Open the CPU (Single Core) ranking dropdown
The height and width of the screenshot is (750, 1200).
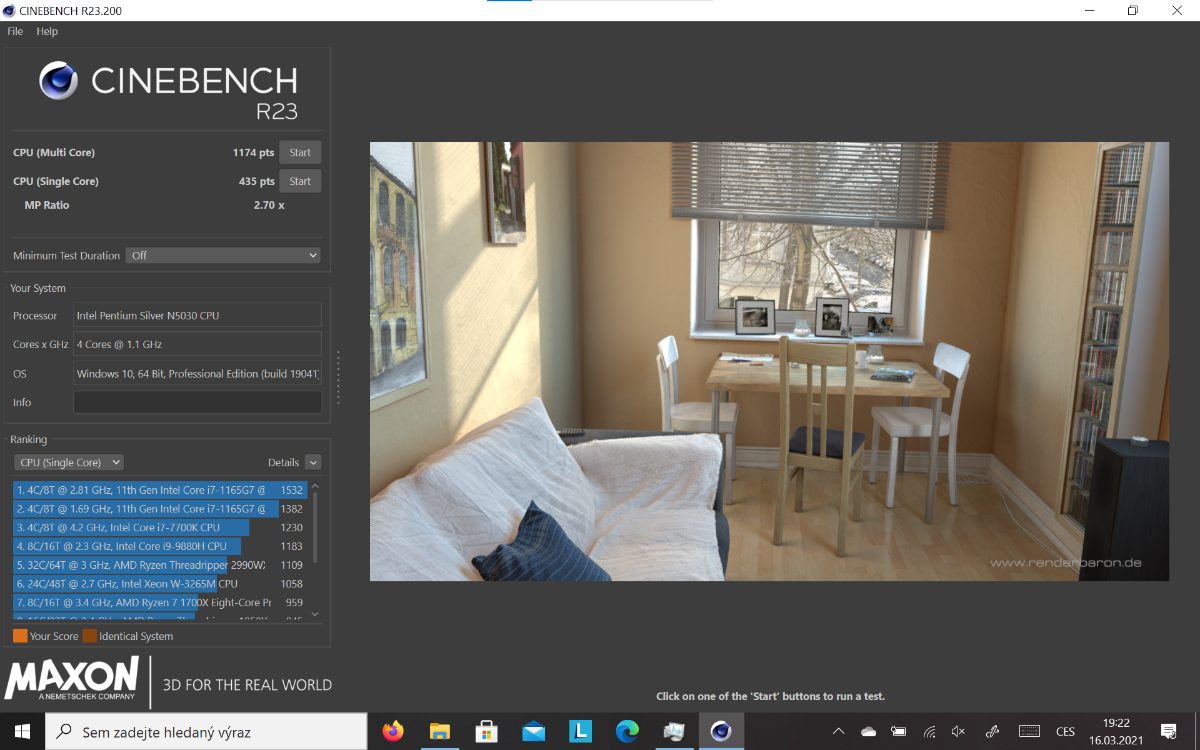[69, 463]
